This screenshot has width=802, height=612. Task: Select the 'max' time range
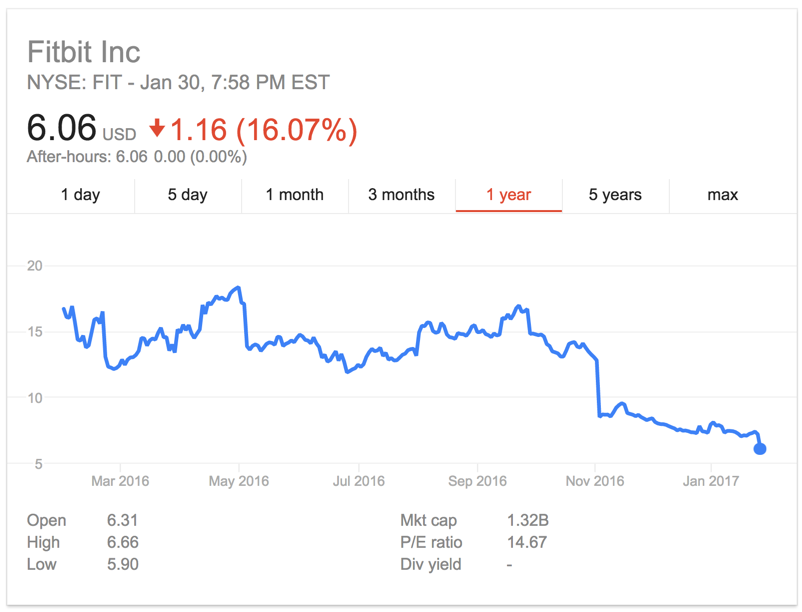(722, 195)
